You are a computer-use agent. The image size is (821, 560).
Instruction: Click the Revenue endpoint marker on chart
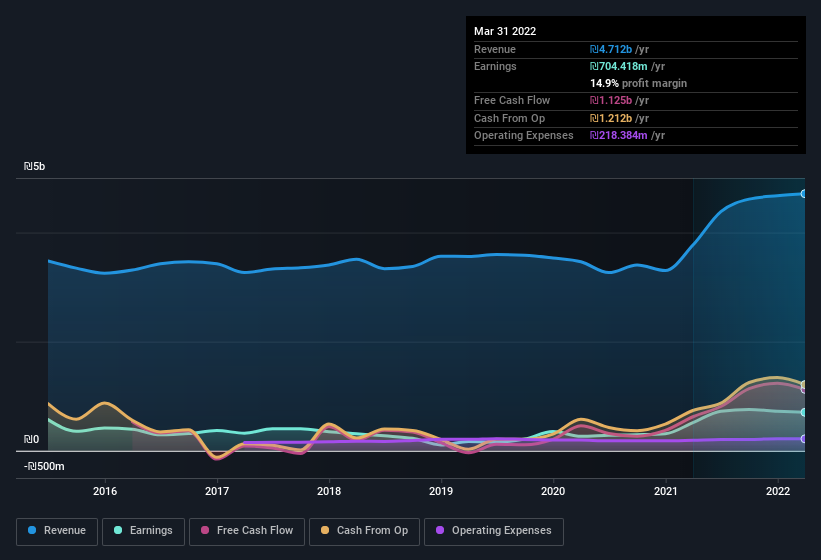coord(803,194)
